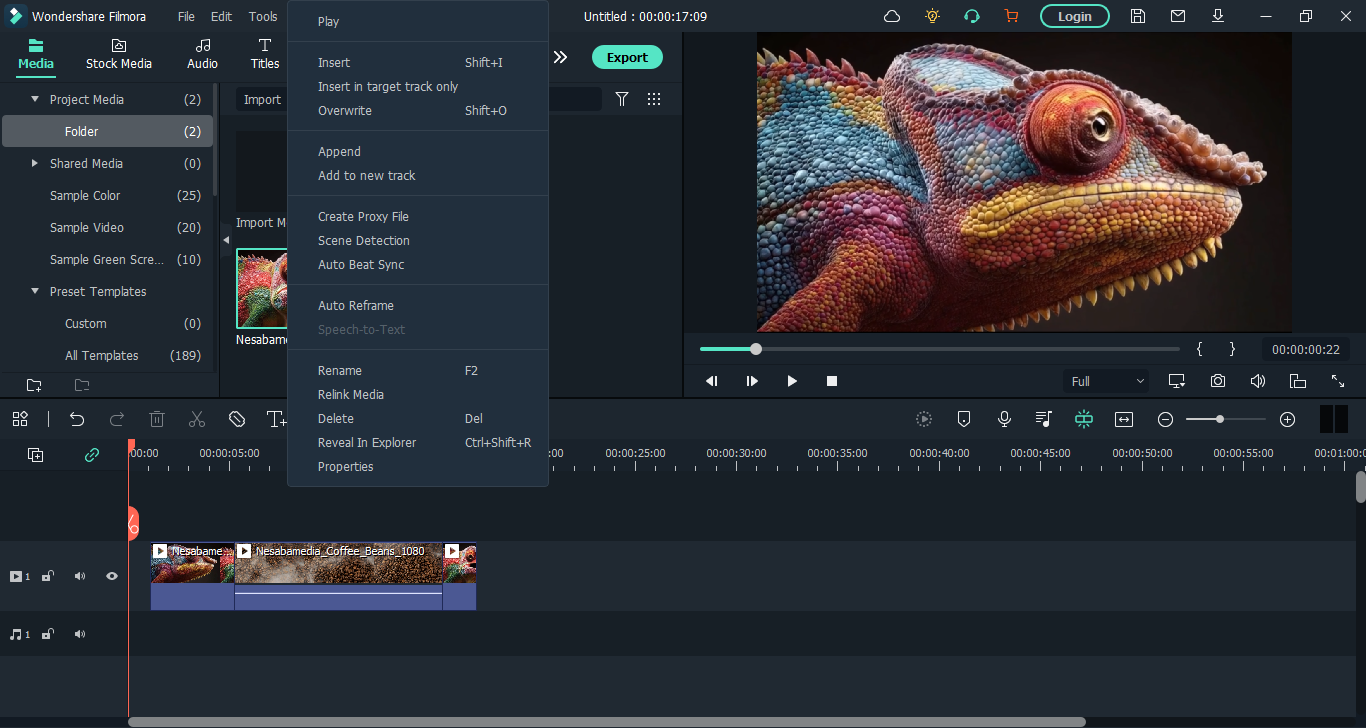Toggle lock on video track 1
The image size is (1366, 728).
tap(47, 576)
